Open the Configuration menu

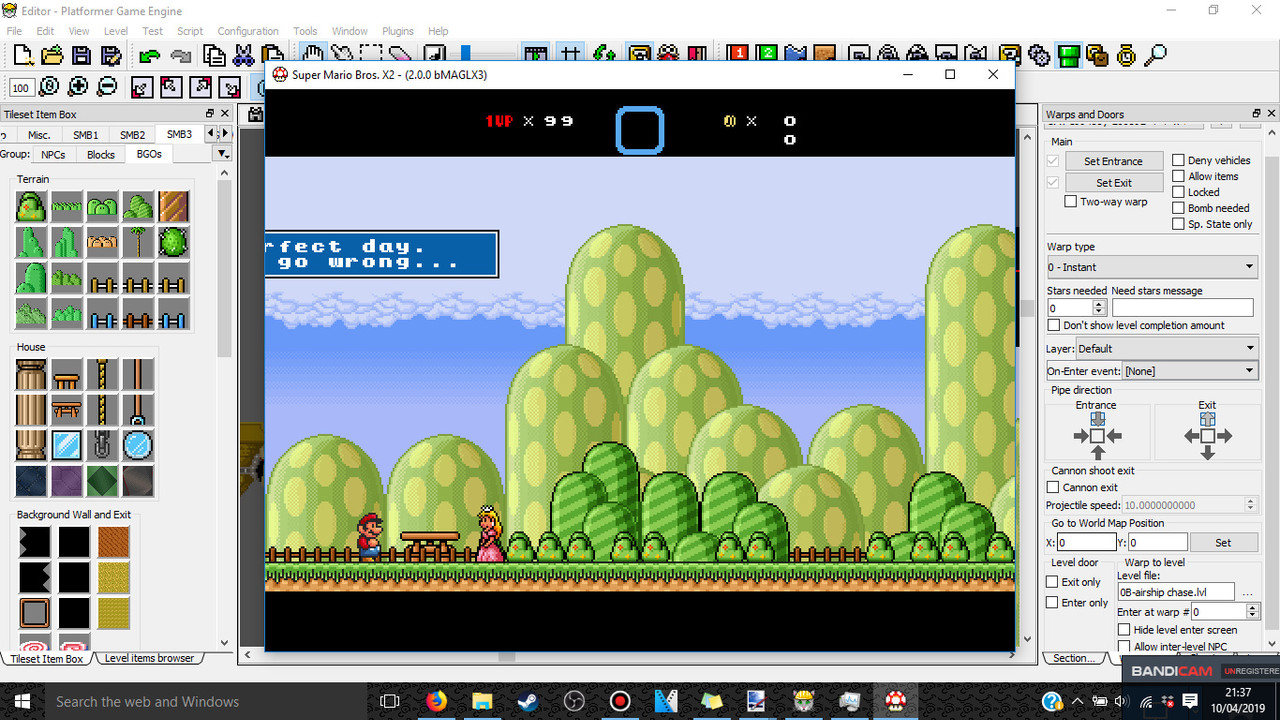click(x=248, y=31)
